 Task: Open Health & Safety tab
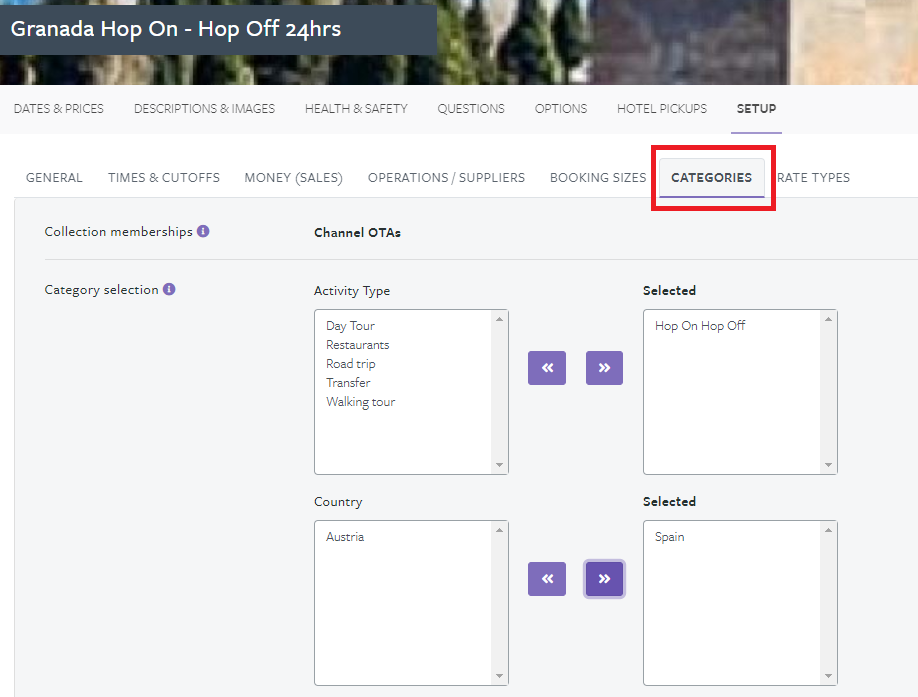[x=356, y=109]
